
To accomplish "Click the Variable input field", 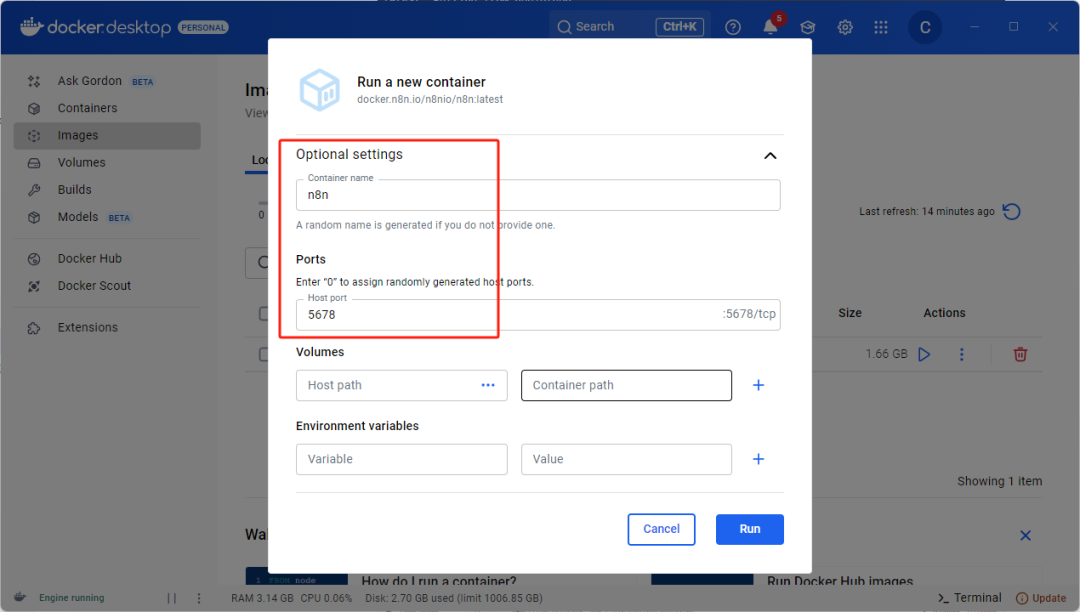I will tap(402, 459).
